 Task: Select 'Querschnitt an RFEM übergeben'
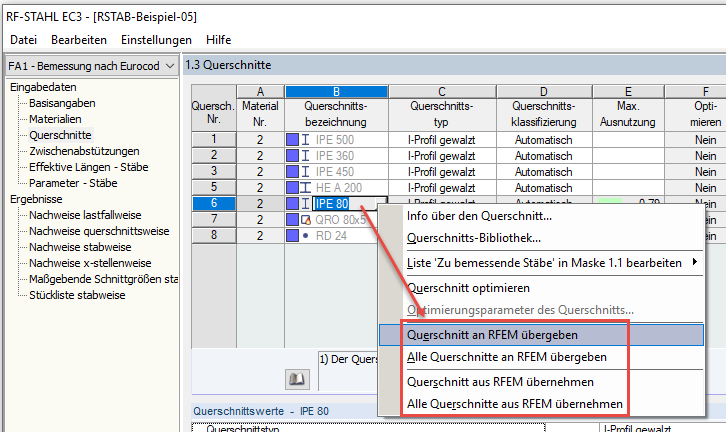(x=541, y=335)
